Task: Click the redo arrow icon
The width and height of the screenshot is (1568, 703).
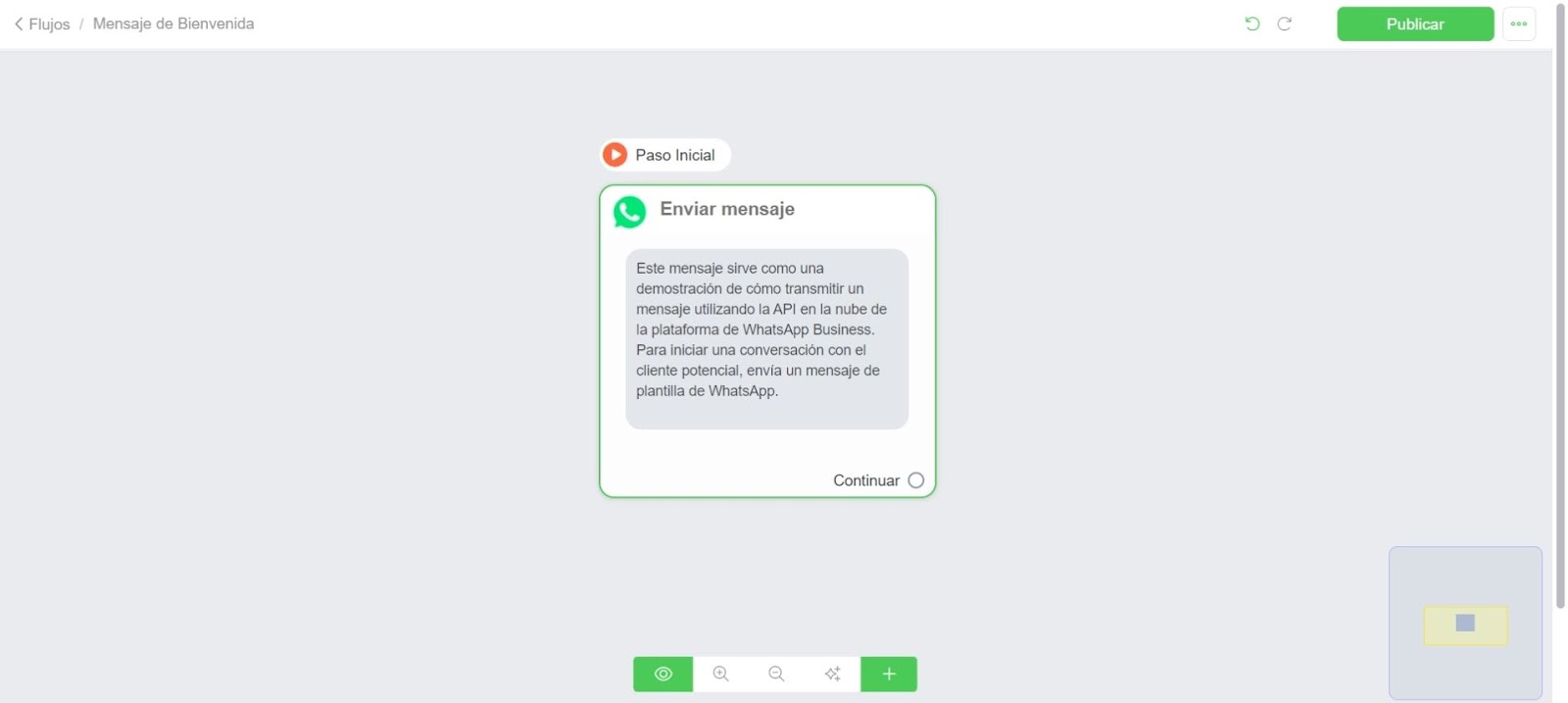Action: tap(1284, 24)
